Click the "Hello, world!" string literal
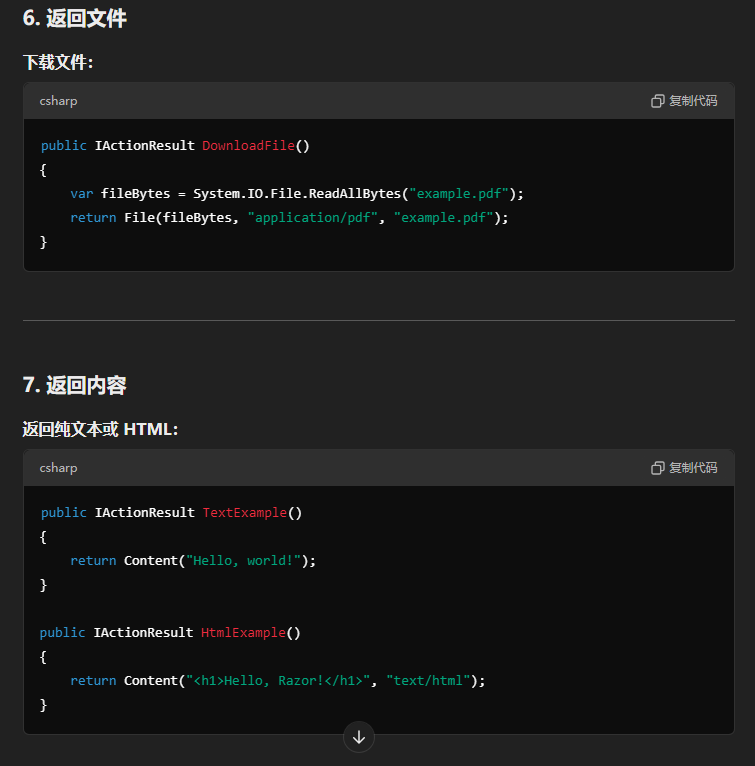The height and width of the screenshot is (766, 755). tap(243, 561)
